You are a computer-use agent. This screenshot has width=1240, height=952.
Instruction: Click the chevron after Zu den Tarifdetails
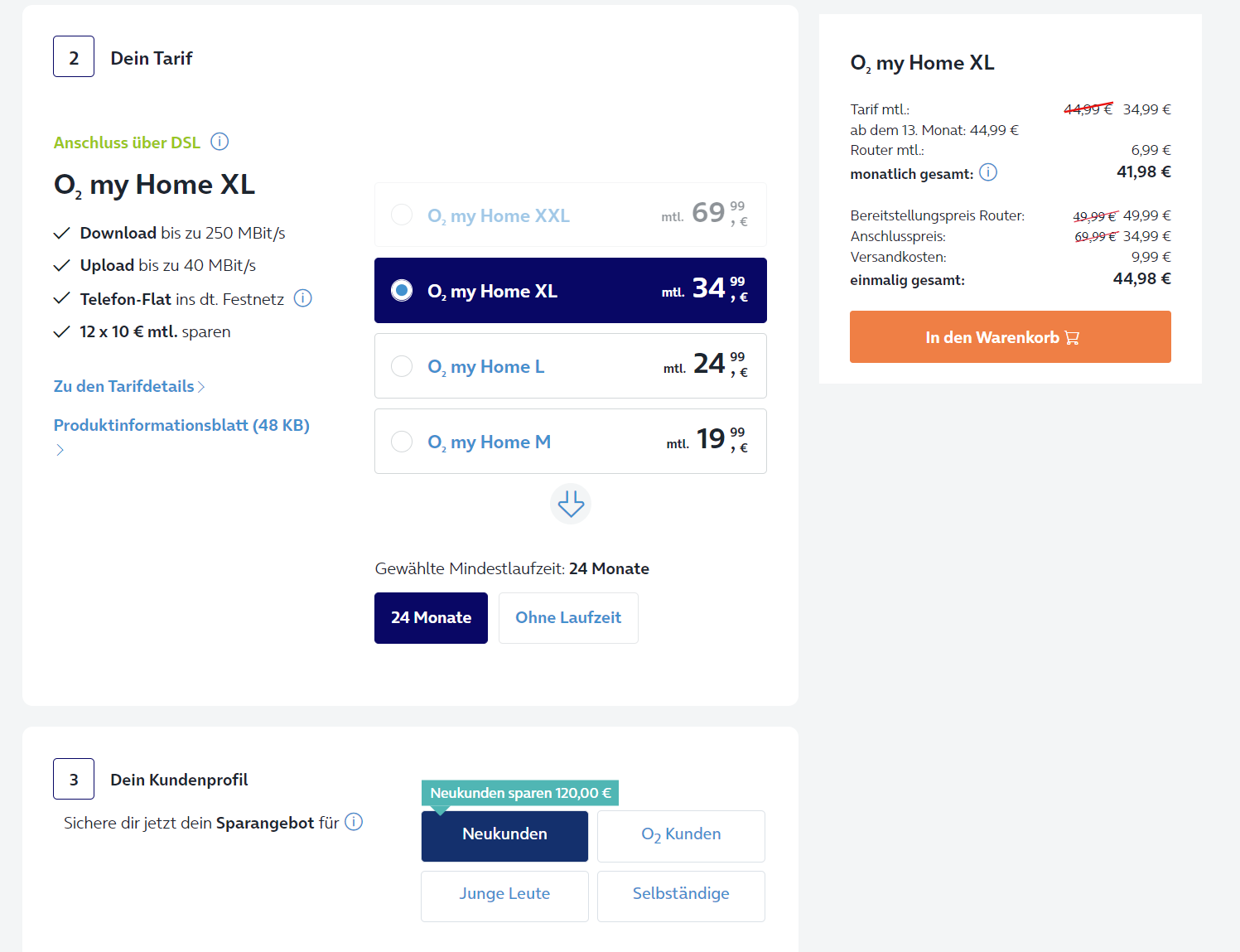tap(201, 387)
